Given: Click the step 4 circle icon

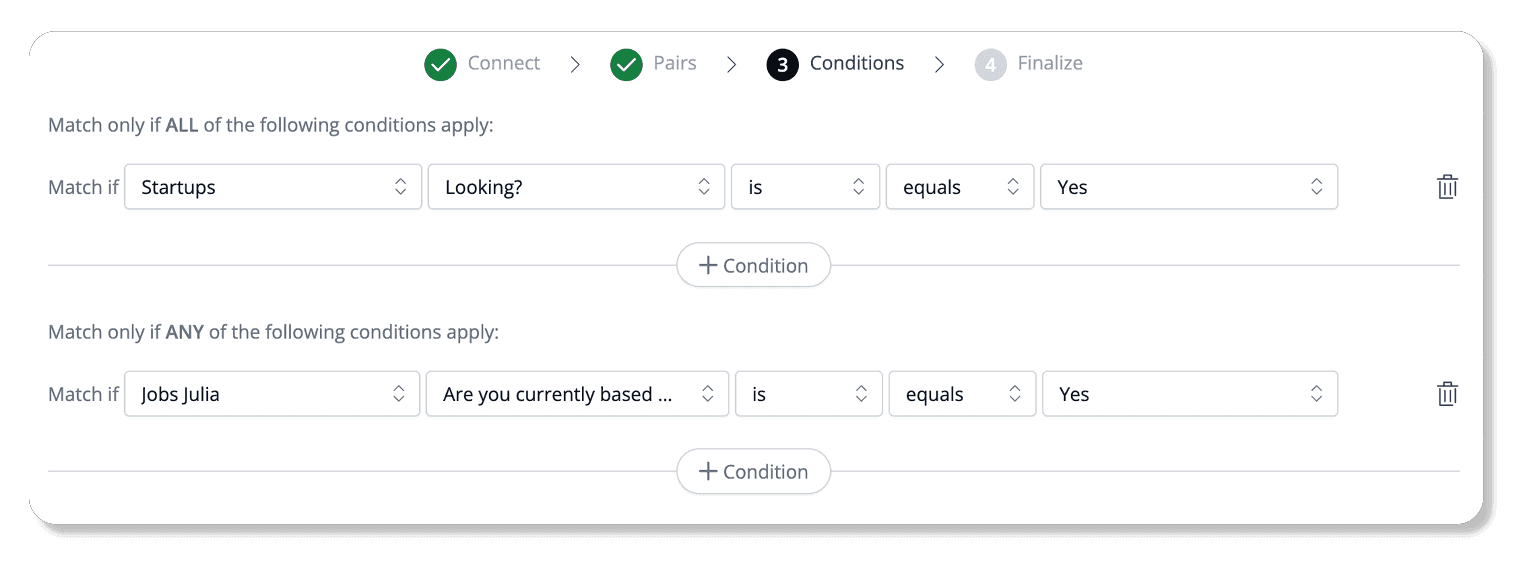Looking at the screenshot, I should tap(990, 65).
